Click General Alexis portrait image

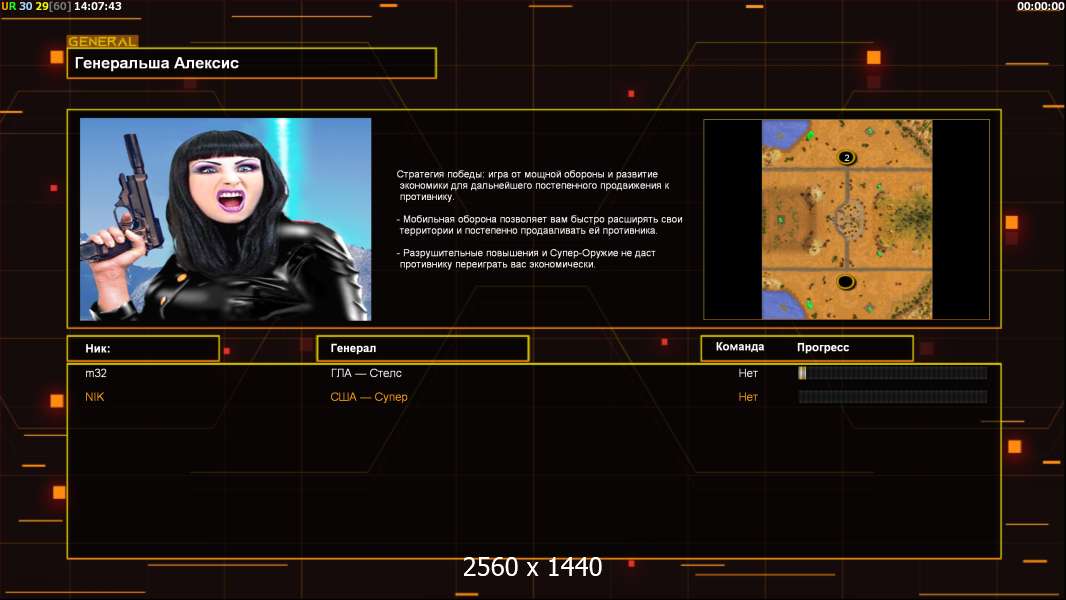point(225,219)
